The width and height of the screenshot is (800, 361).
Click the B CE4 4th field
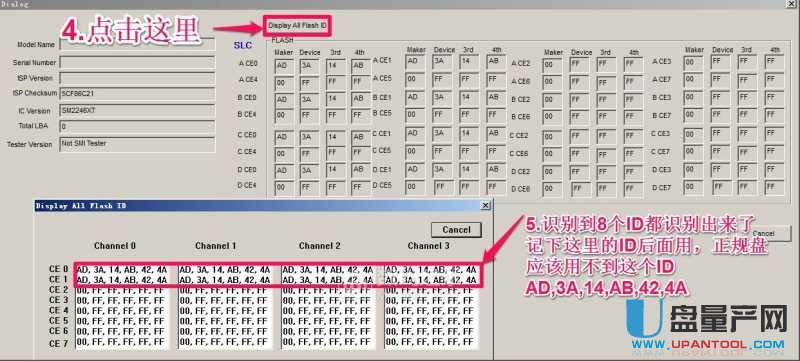point(361,116)
